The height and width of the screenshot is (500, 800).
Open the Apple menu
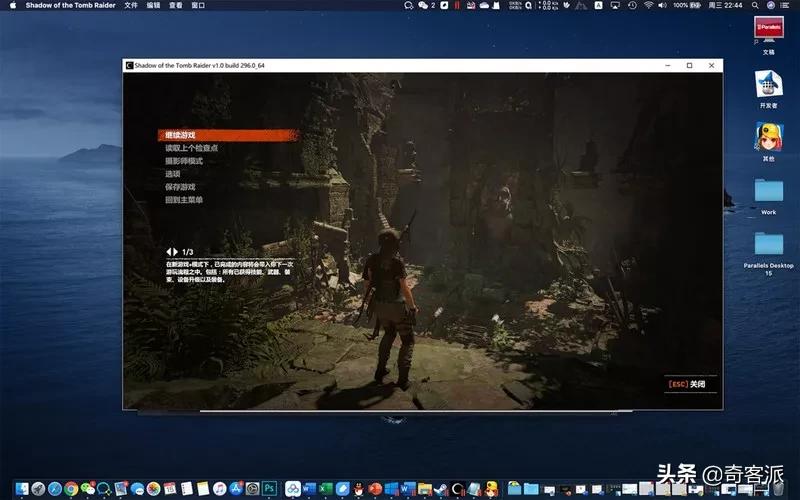(13, 5)
